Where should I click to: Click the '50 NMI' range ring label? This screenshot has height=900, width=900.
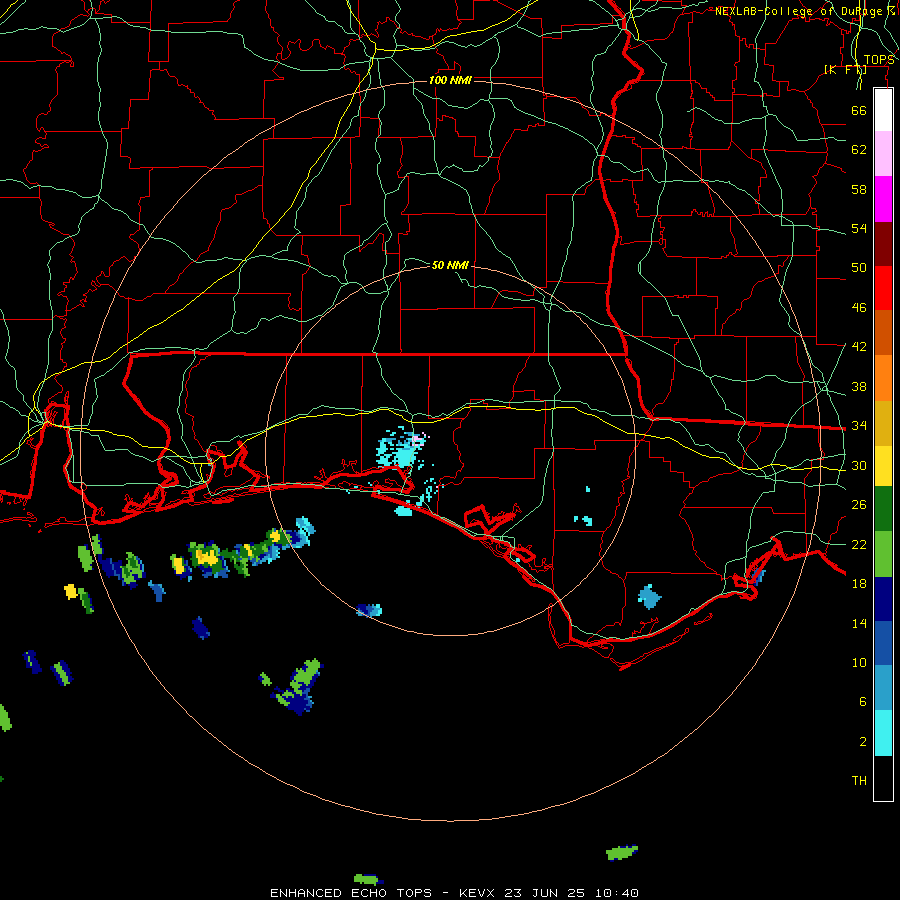pyautogui.click(x=450, y=265)
